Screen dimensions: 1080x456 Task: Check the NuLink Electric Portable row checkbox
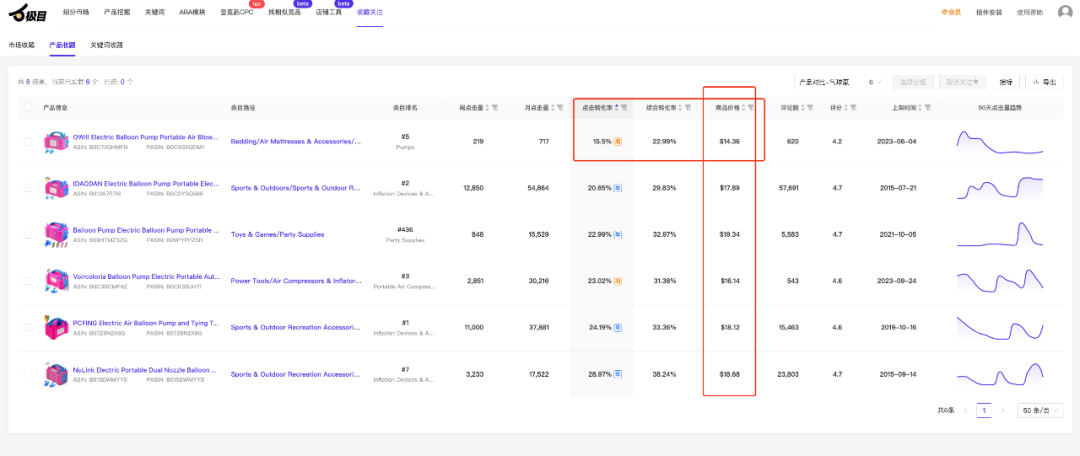[x=29, y=374]
